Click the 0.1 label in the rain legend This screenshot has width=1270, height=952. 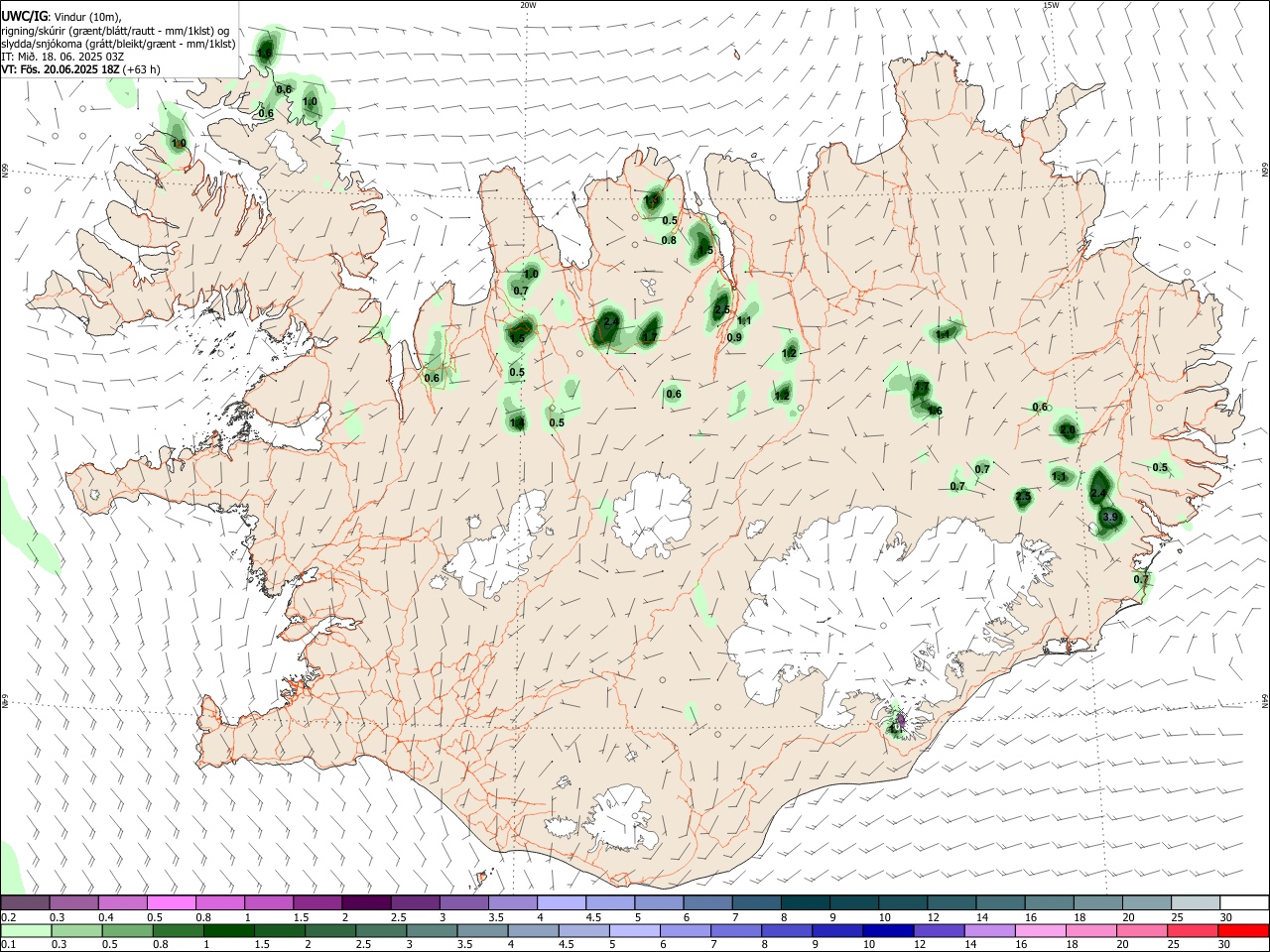pos(8,943)
